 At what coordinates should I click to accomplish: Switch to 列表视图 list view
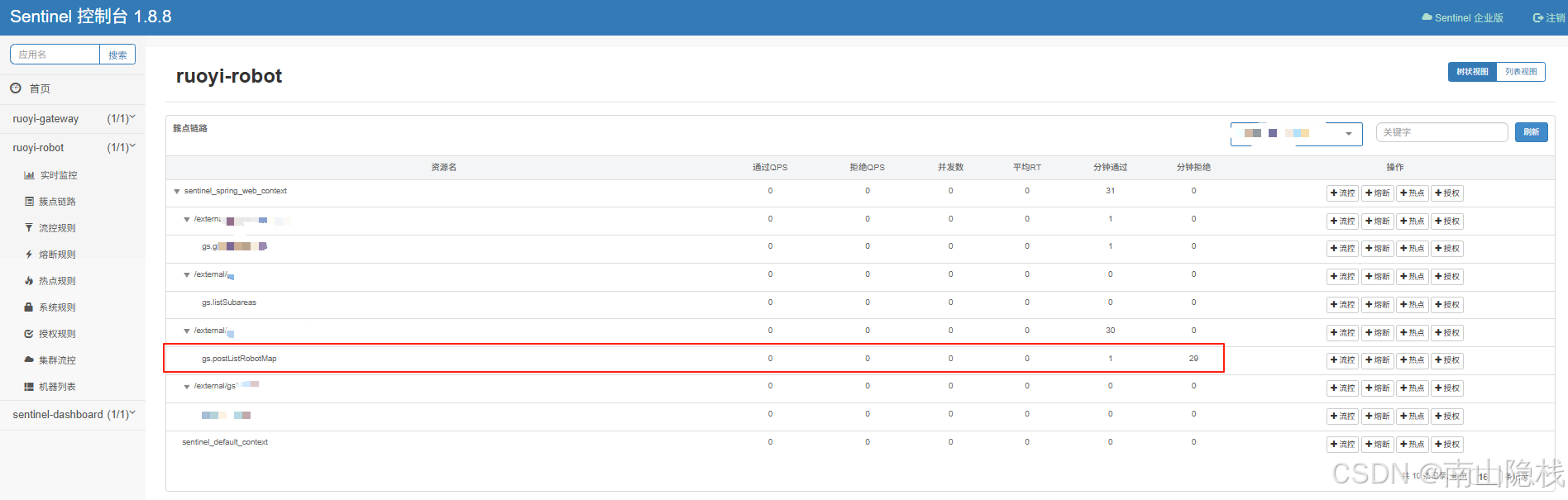(1521, 72)
